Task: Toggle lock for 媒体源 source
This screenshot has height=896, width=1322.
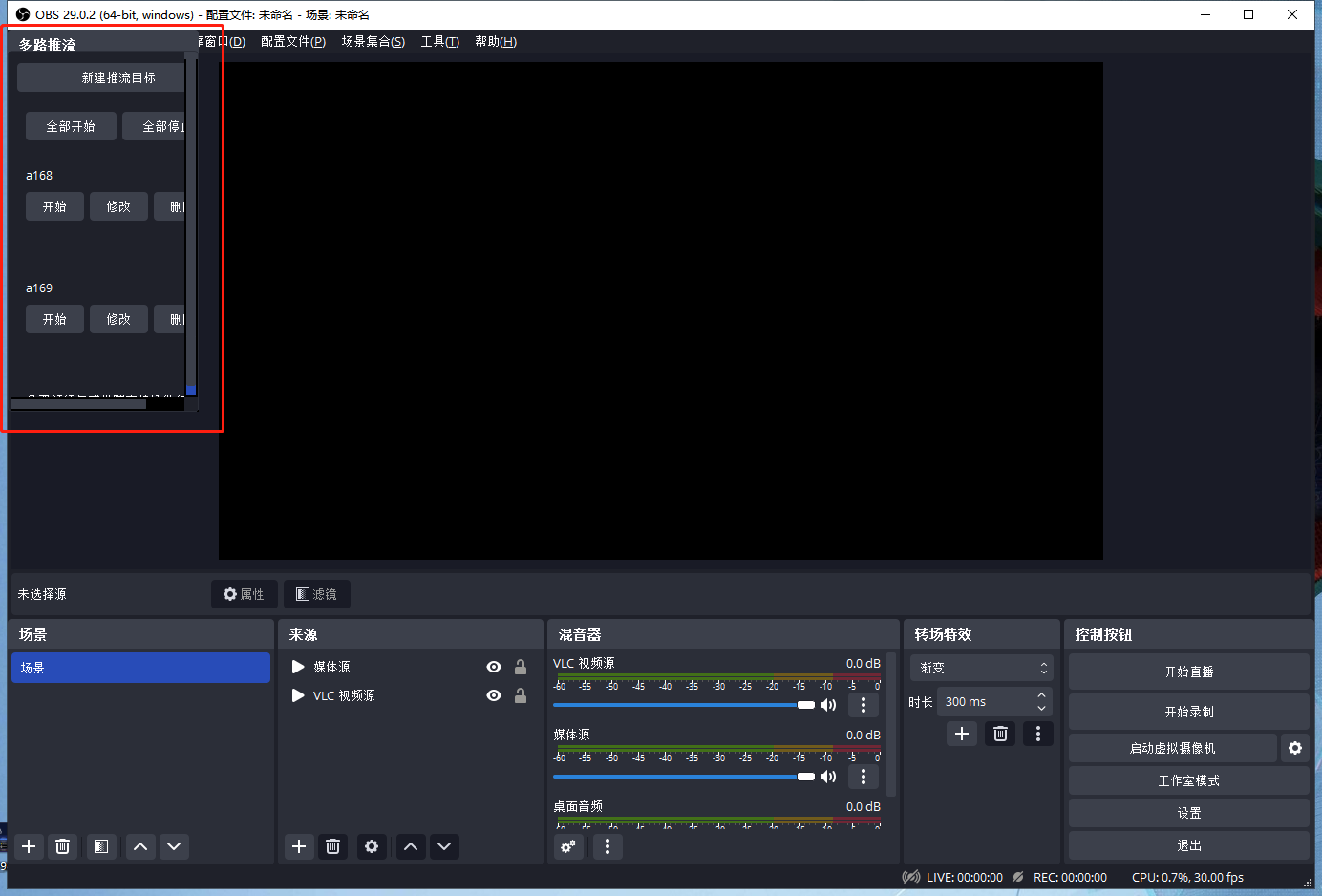Action: 521,667
